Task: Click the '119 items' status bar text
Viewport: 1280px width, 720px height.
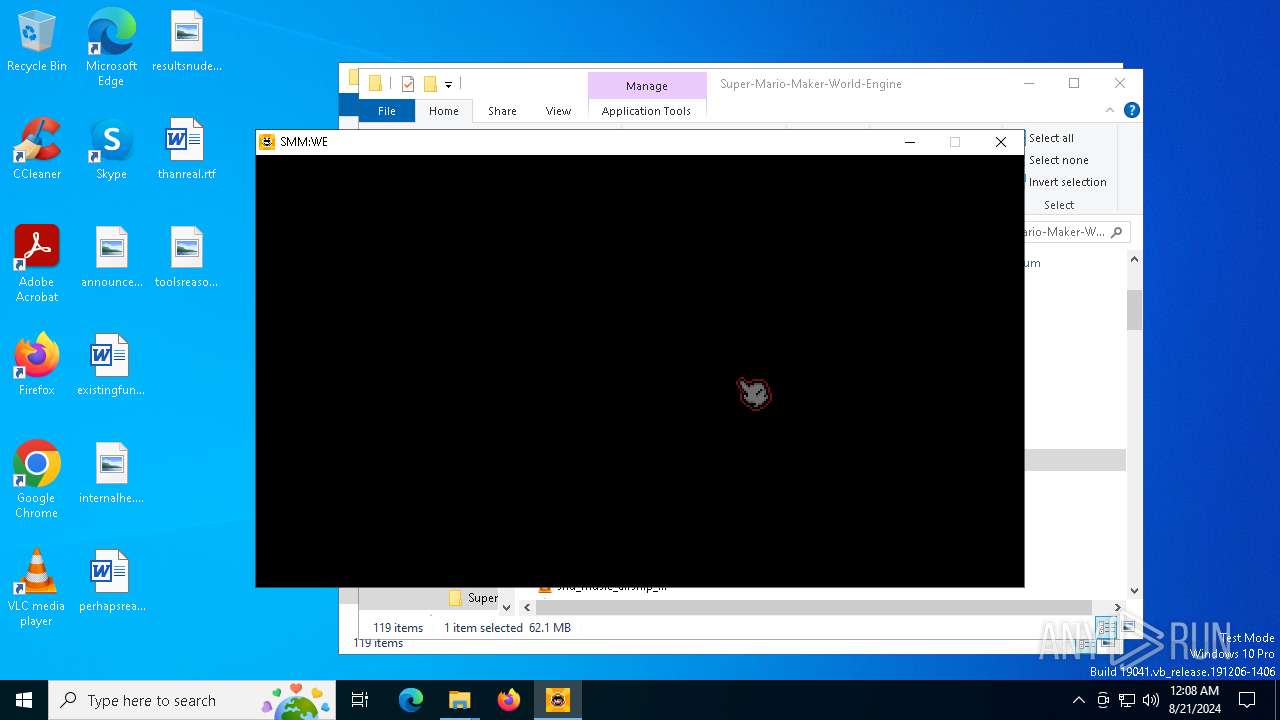Action: [x=398, y=628]
